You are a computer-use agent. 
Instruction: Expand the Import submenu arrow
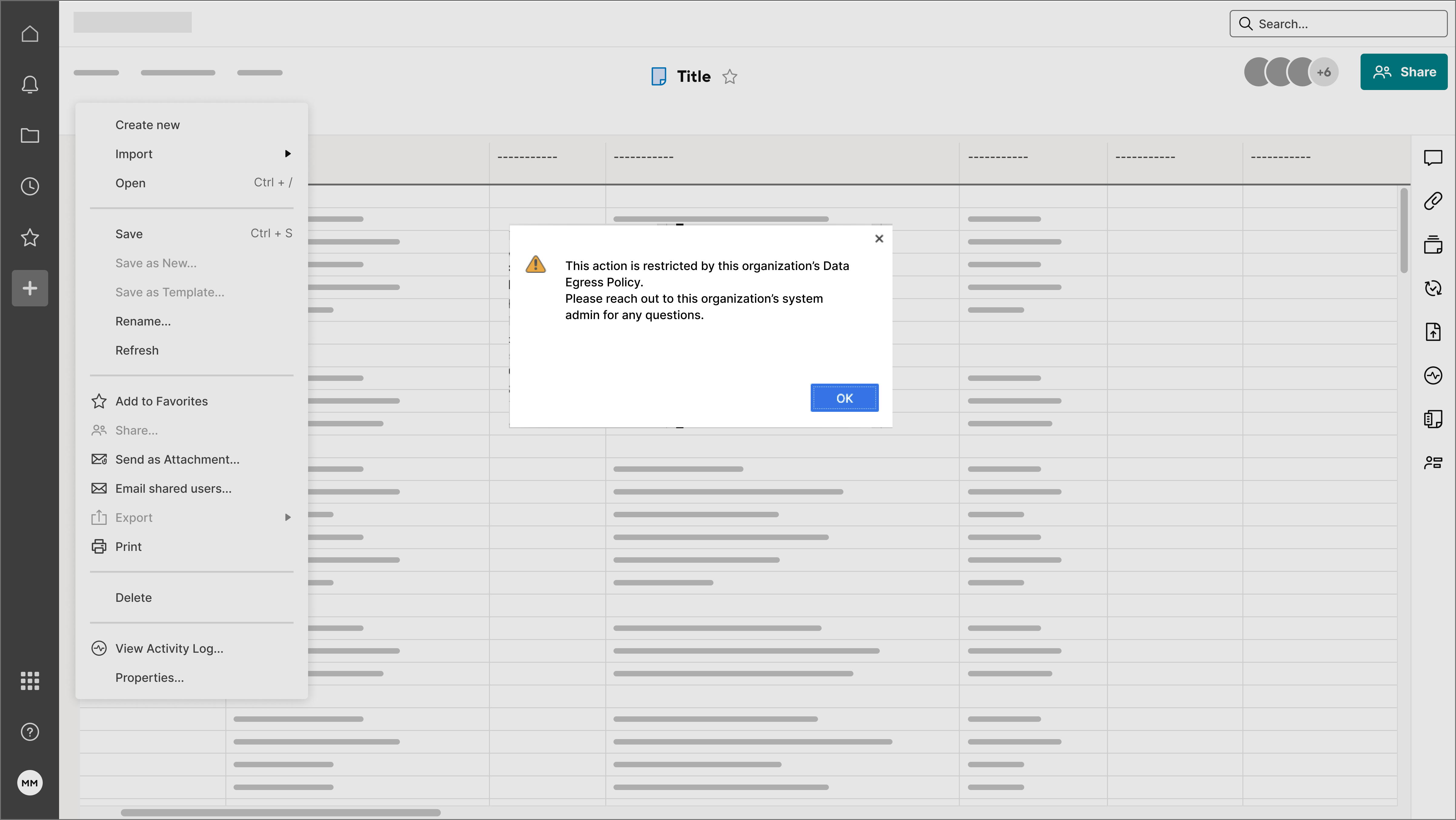pos(288,154)
